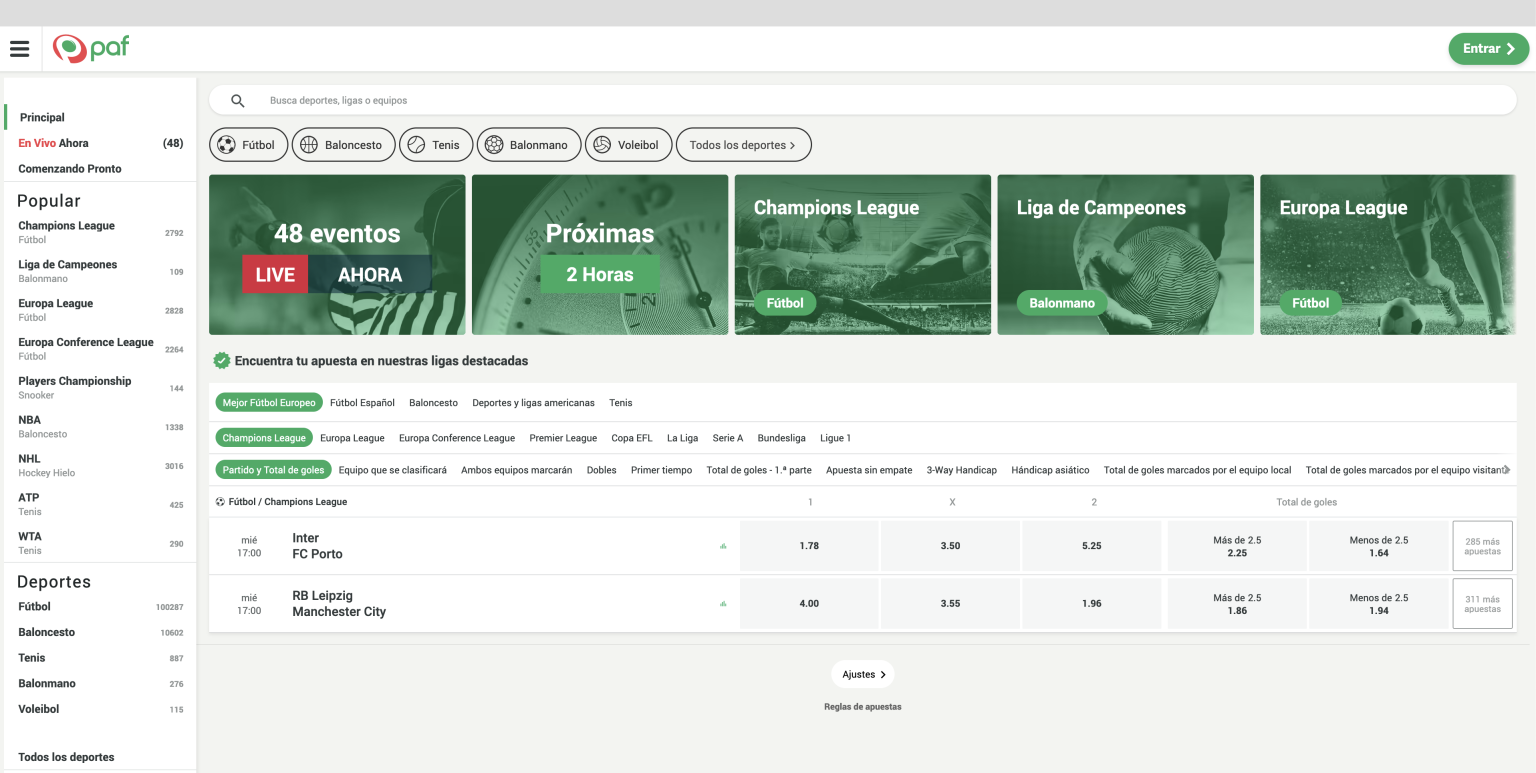
Task: Click the Fútbol / Champions League ball icon
Action: pos(220,502)
